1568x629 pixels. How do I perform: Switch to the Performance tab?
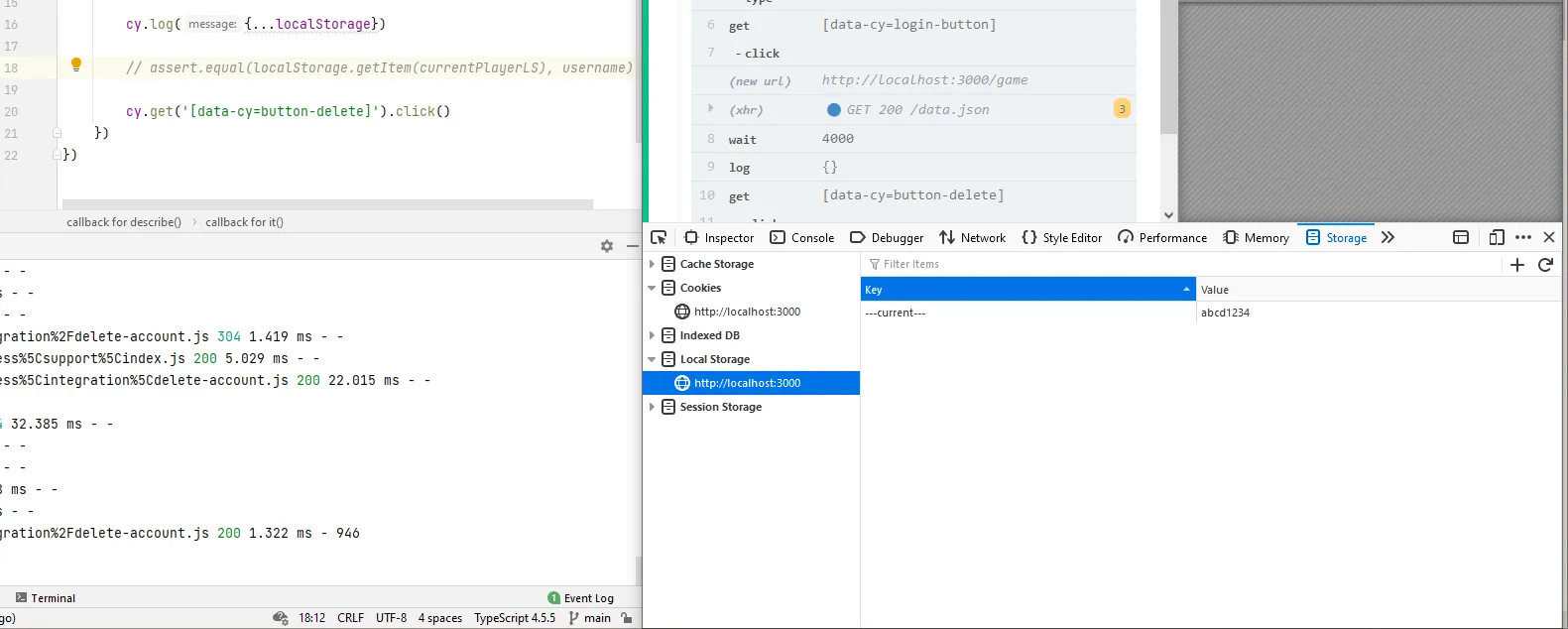tap(1162, 237)
